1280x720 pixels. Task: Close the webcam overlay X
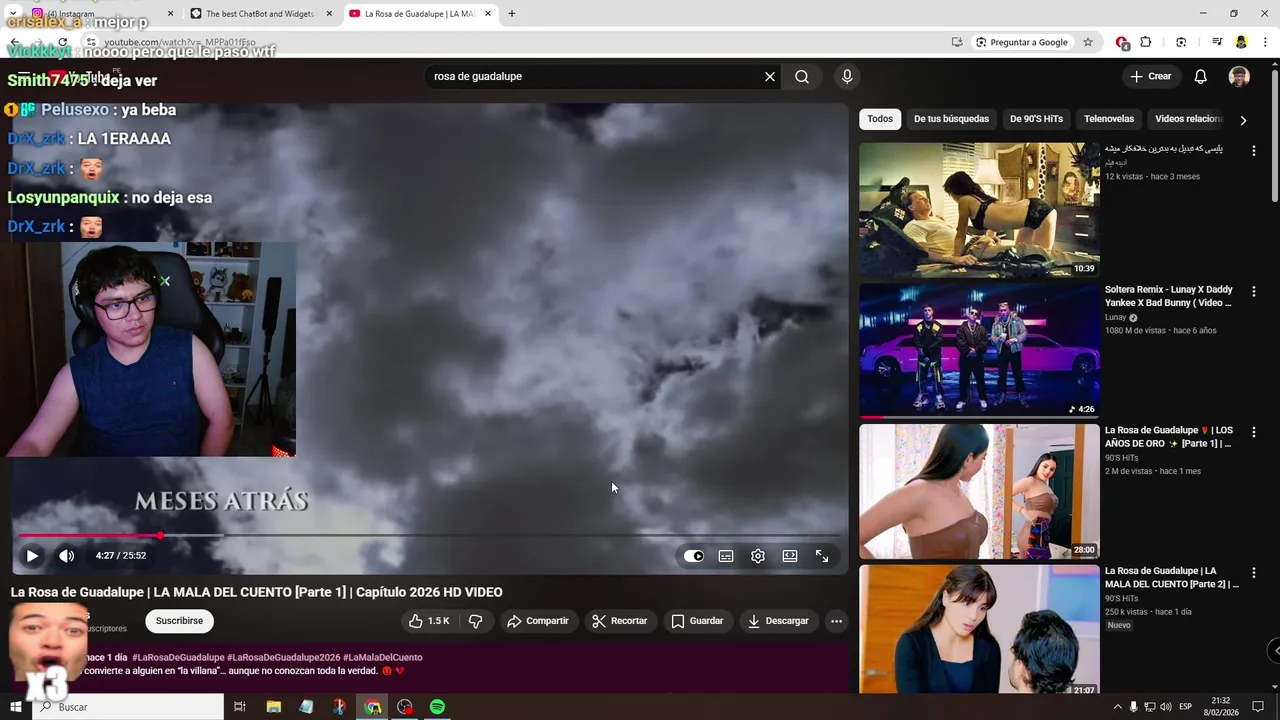coord(165,281)
